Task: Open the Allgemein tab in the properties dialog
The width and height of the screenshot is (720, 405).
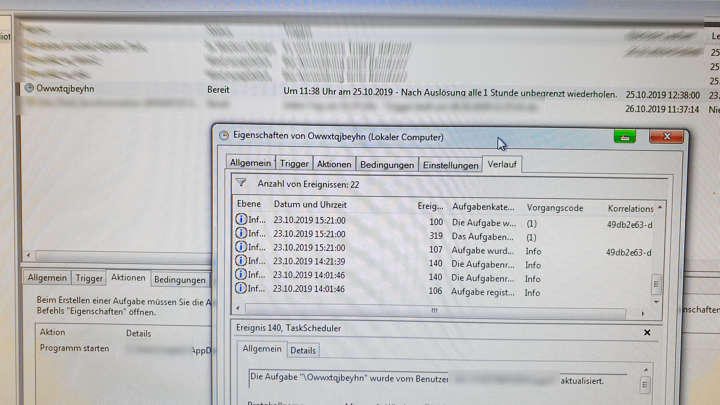Action: 250,163
